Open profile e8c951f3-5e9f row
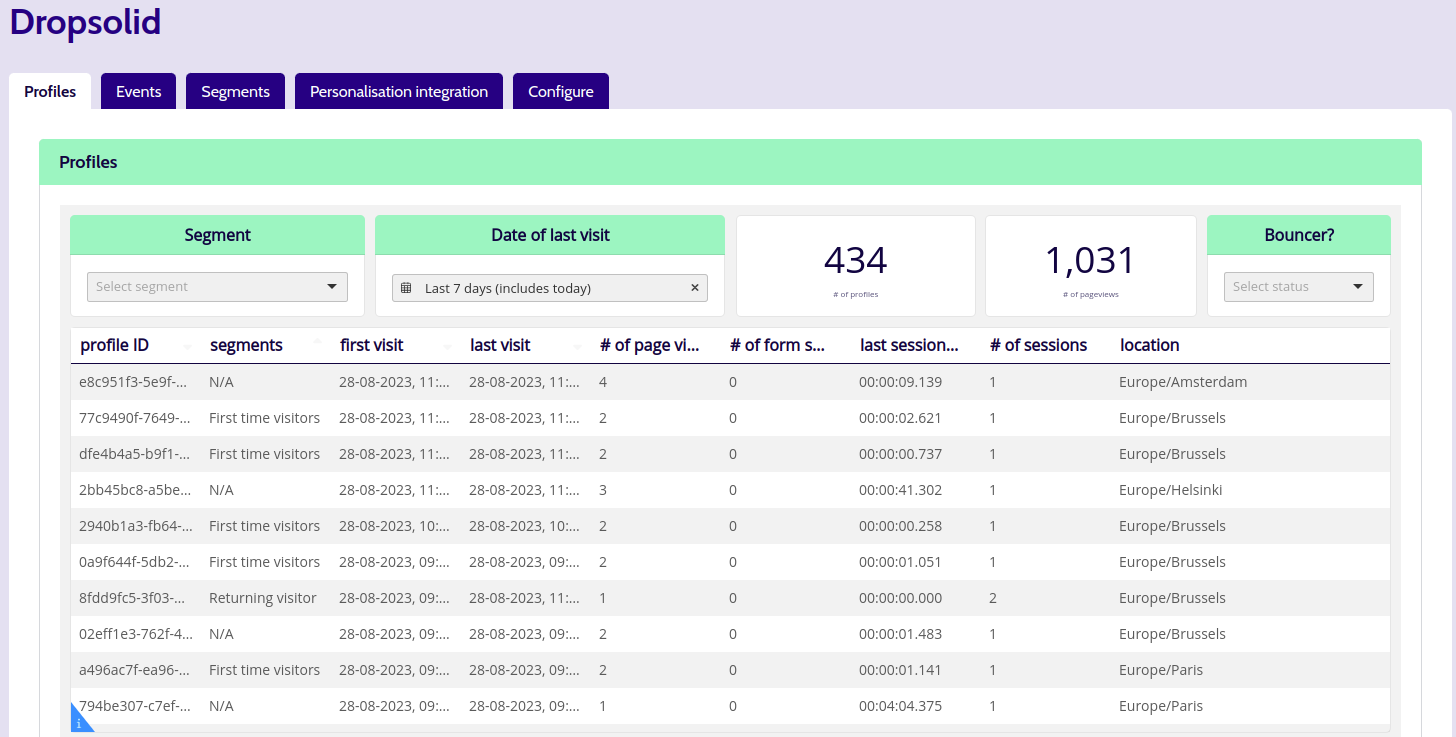The height and width of the screenshot is (737, 1456). 730,382
